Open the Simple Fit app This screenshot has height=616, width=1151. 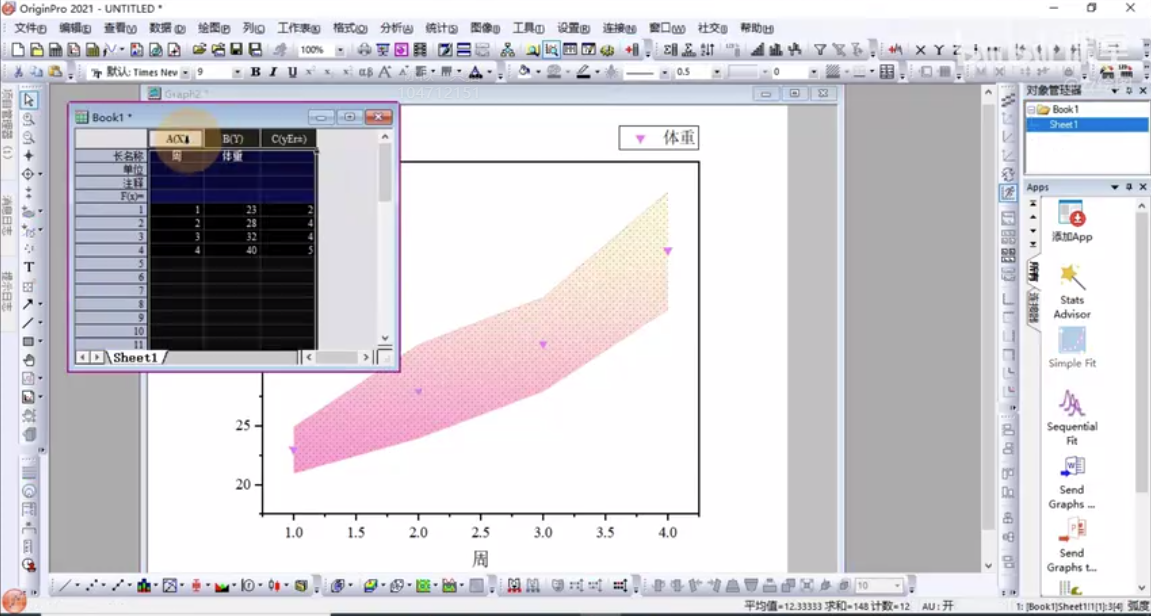1071,341
